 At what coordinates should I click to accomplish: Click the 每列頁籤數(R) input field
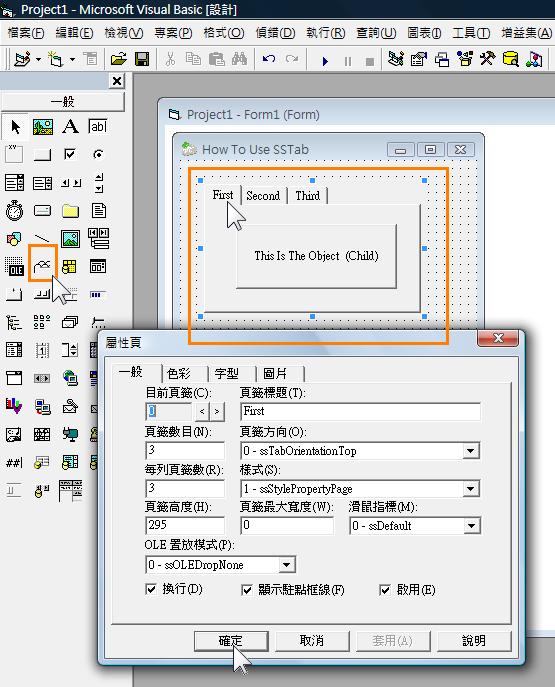click(184, 488)
